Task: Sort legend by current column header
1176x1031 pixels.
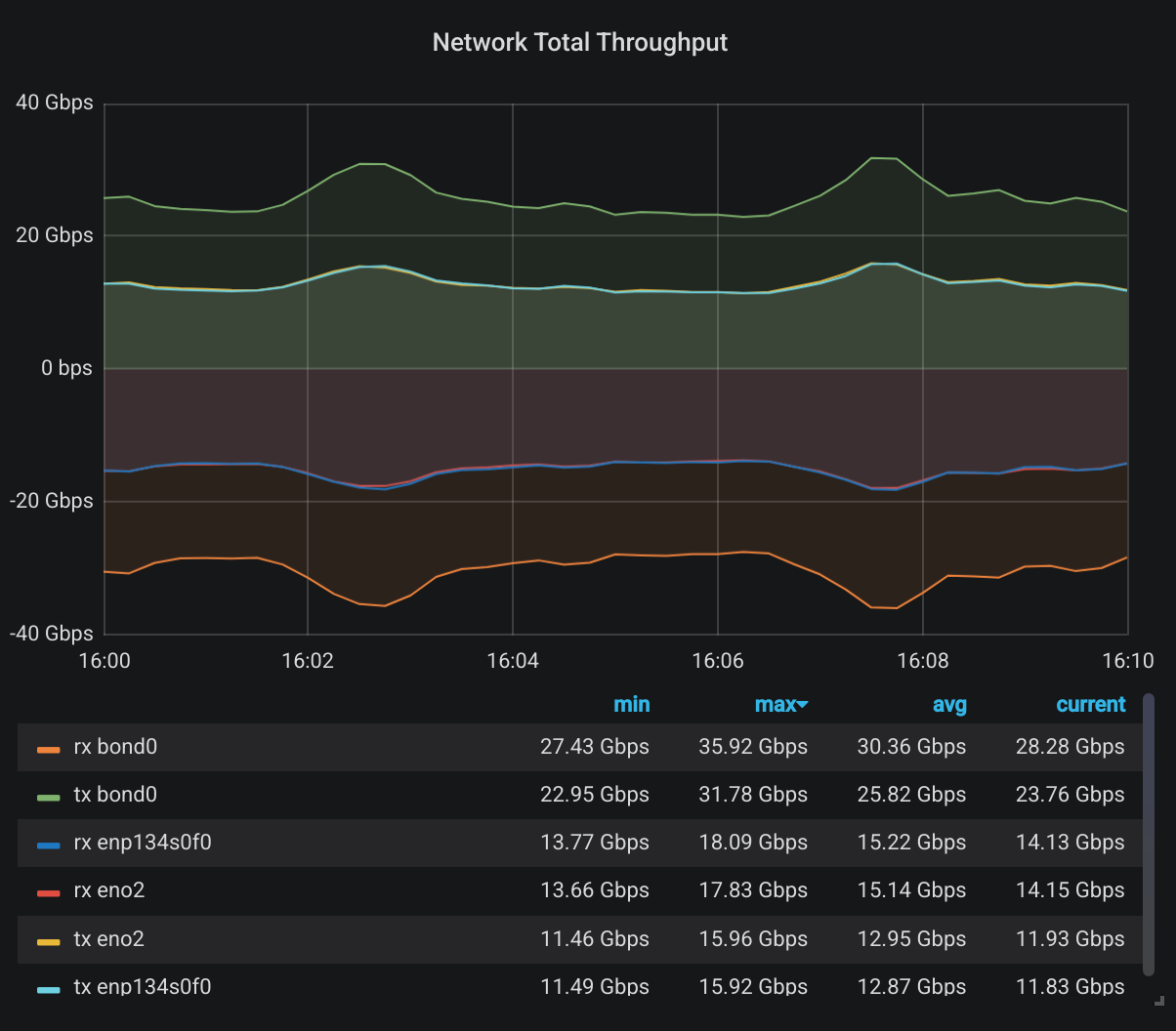Action: point(1091,705)
